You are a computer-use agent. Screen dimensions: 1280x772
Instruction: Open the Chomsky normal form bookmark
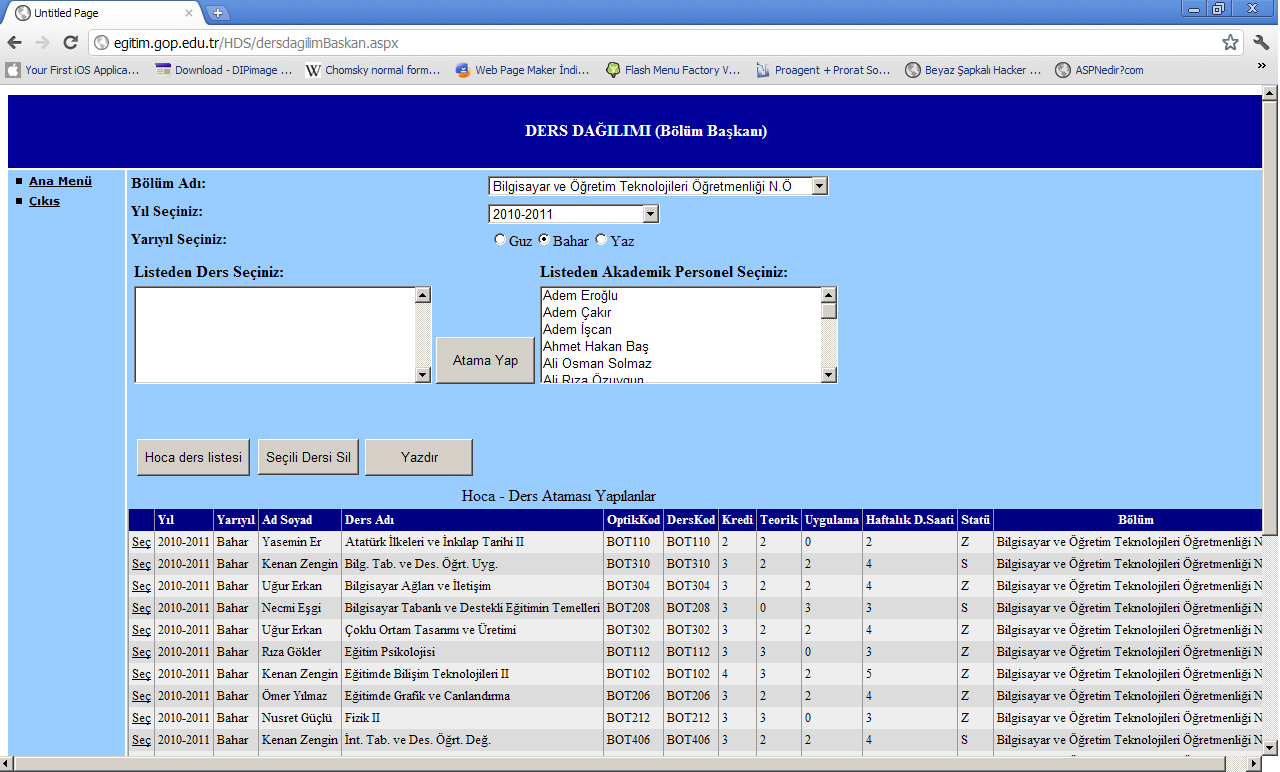(x=373, y=70)
